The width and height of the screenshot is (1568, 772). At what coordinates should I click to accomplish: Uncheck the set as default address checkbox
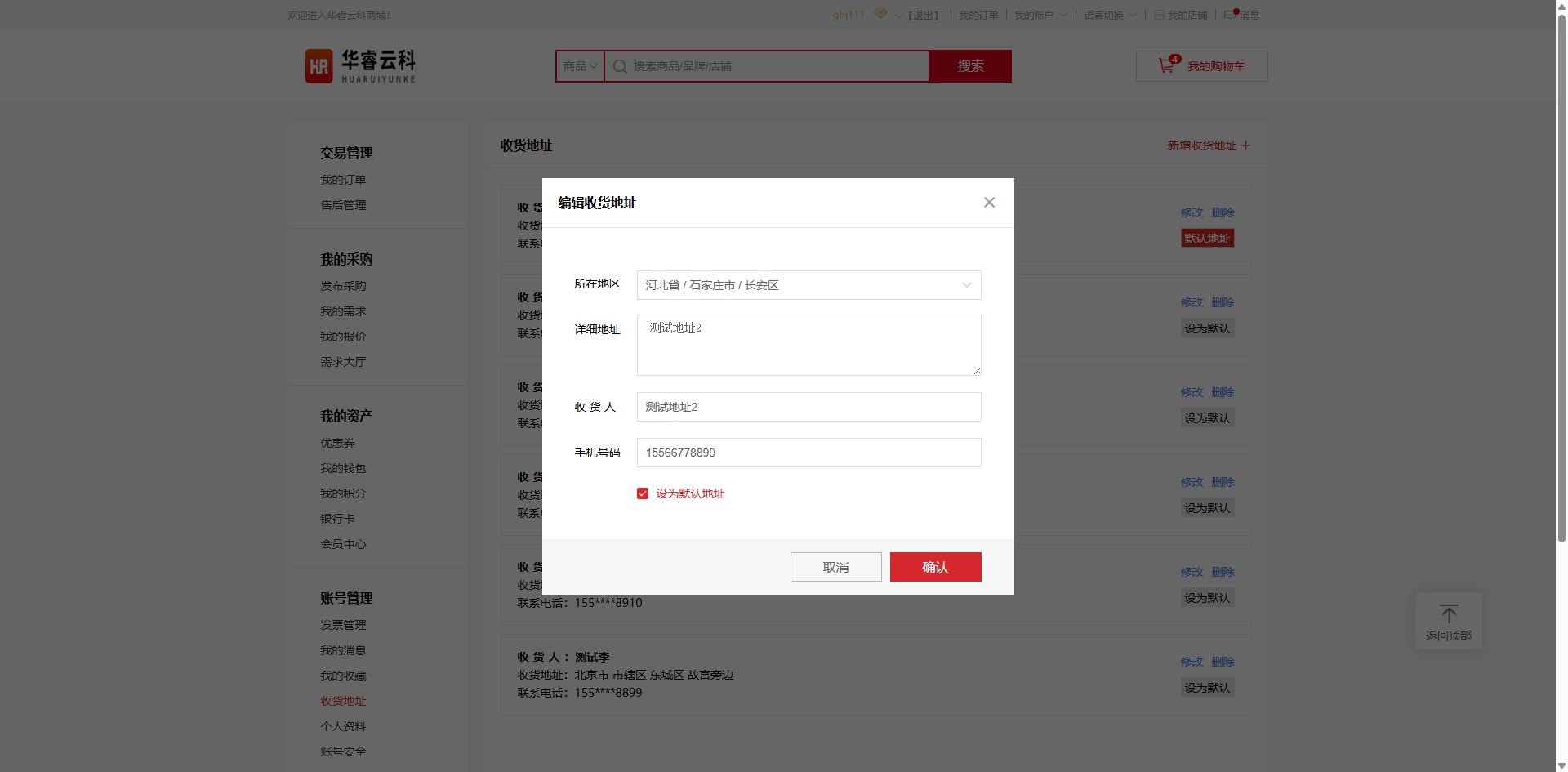click(x=643, y=493)
